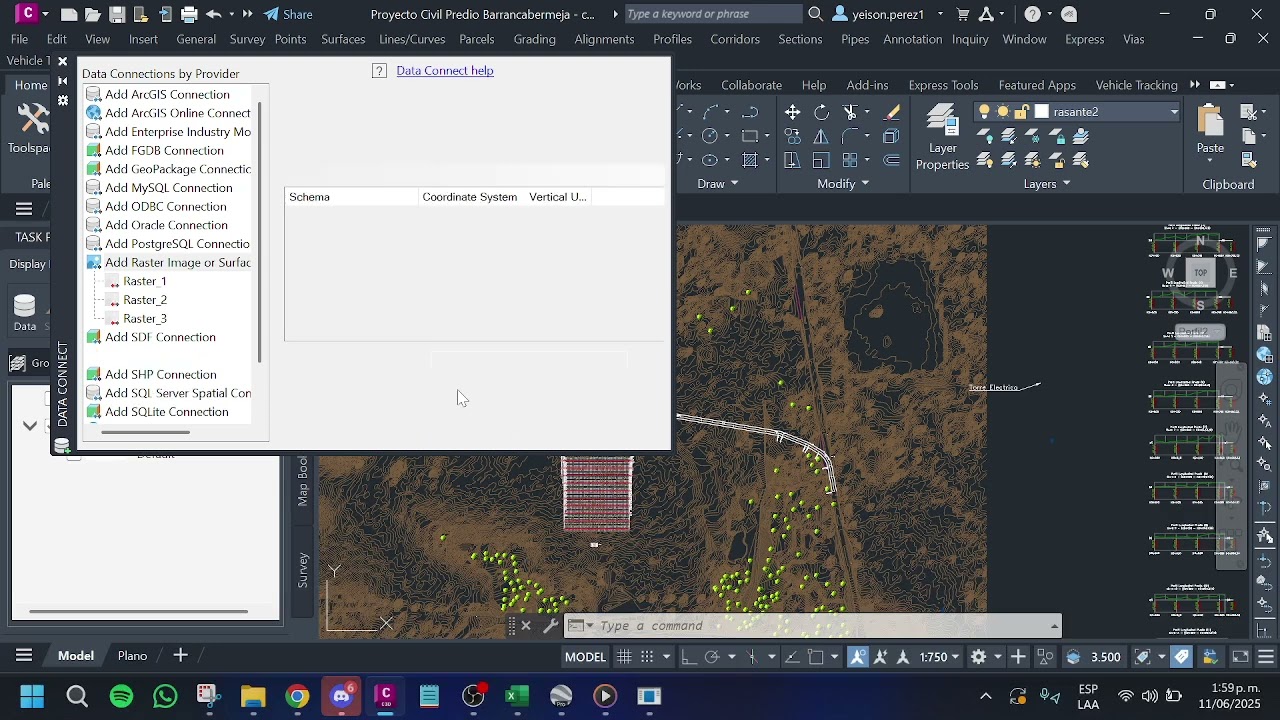Open Spotify from the Windows taskbar
Viewport: 1280px width, 720px height.
(121, 696)
